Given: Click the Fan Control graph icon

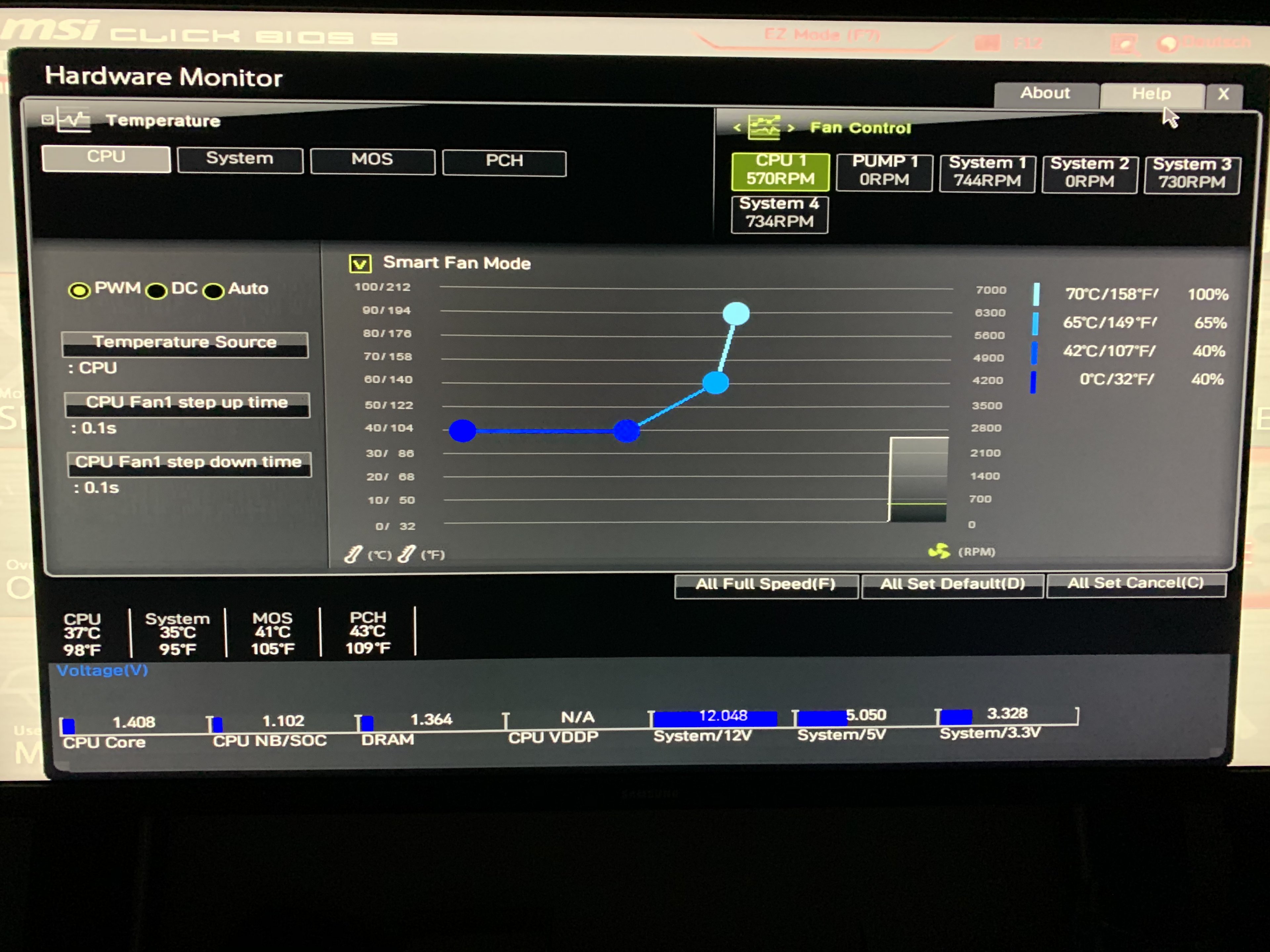Looking at the screenshot, I should coord(764,127).
